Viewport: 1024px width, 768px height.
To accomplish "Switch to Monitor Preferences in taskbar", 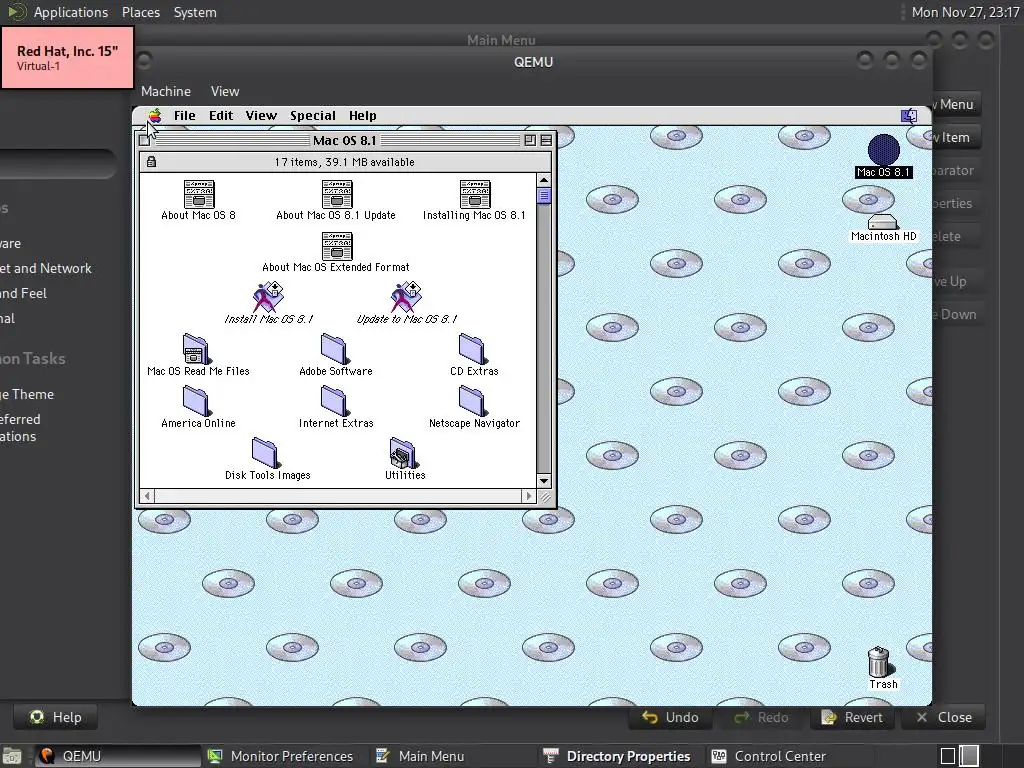I will point(281,756).
